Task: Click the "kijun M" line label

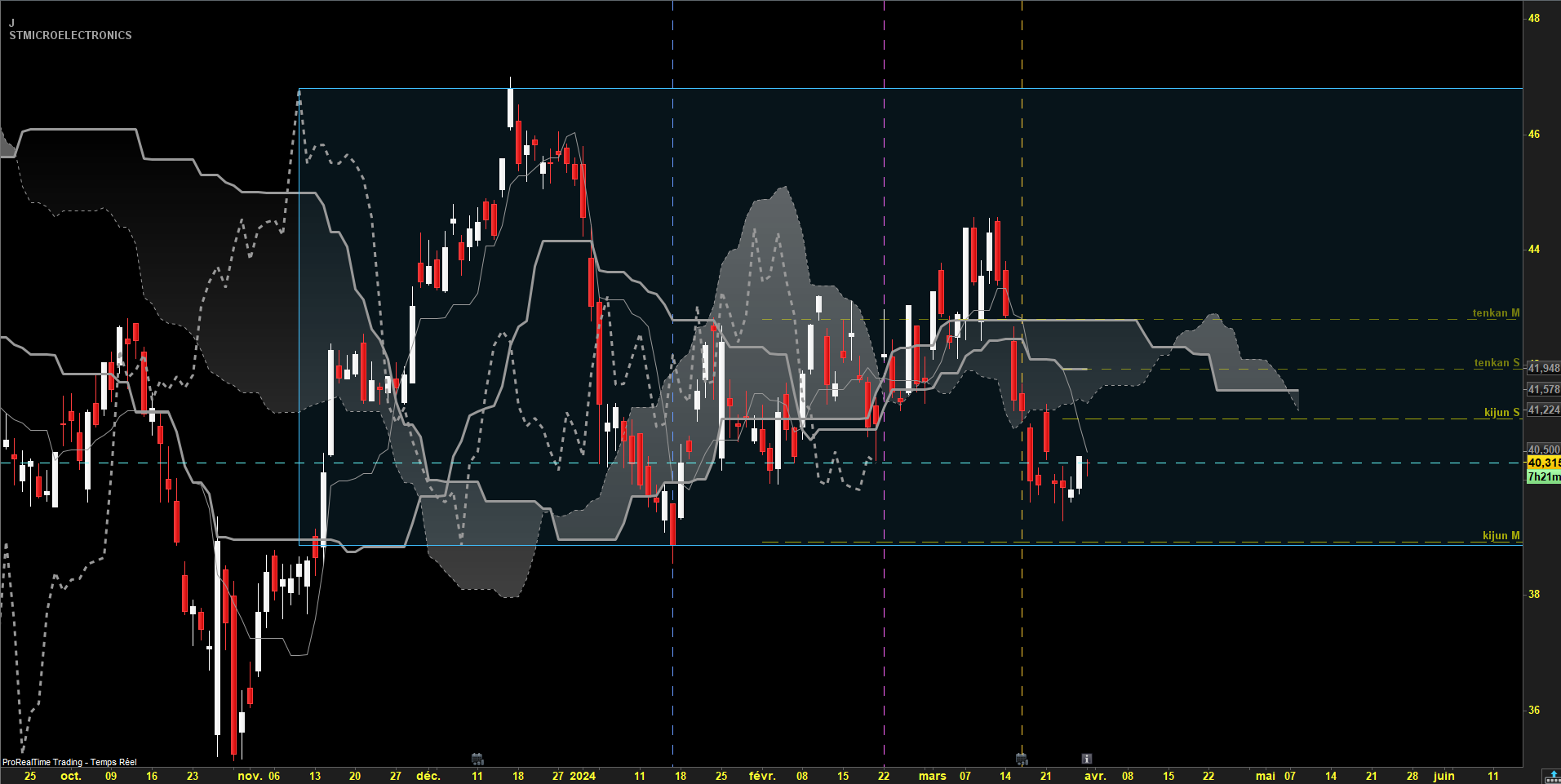Action: tap(1501, 536)
